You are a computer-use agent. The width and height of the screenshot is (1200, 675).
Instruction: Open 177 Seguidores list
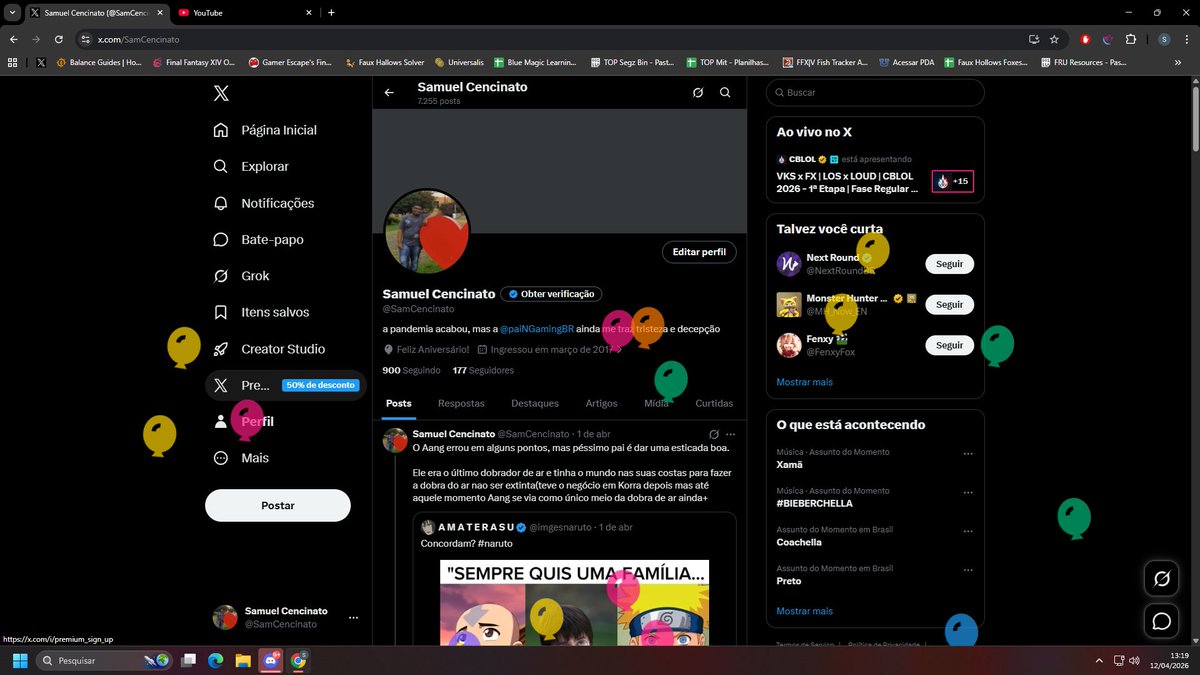(x=483, y=370)
